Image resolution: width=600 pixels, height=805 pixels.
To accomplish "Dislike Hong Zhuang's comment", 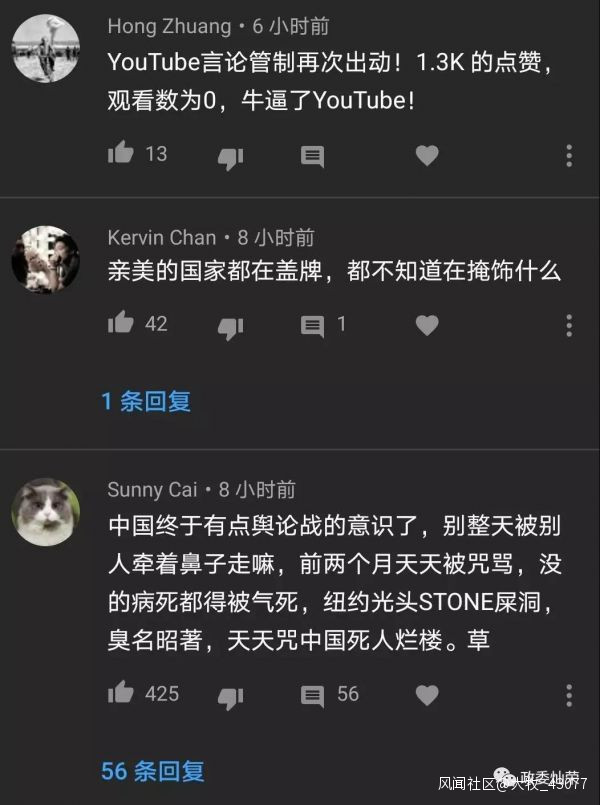I will coord(230,158).
